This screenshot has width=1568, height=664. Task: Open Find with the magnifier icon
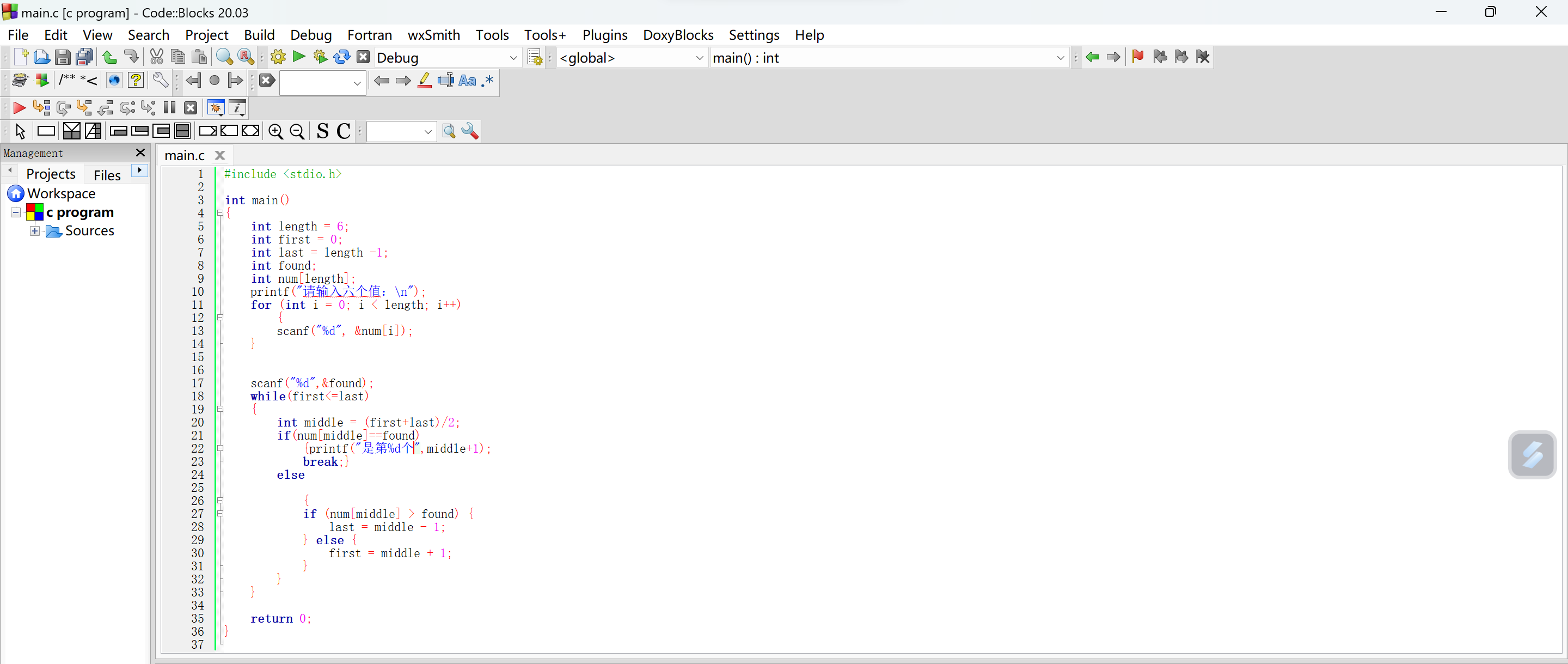tap(225, 57)
